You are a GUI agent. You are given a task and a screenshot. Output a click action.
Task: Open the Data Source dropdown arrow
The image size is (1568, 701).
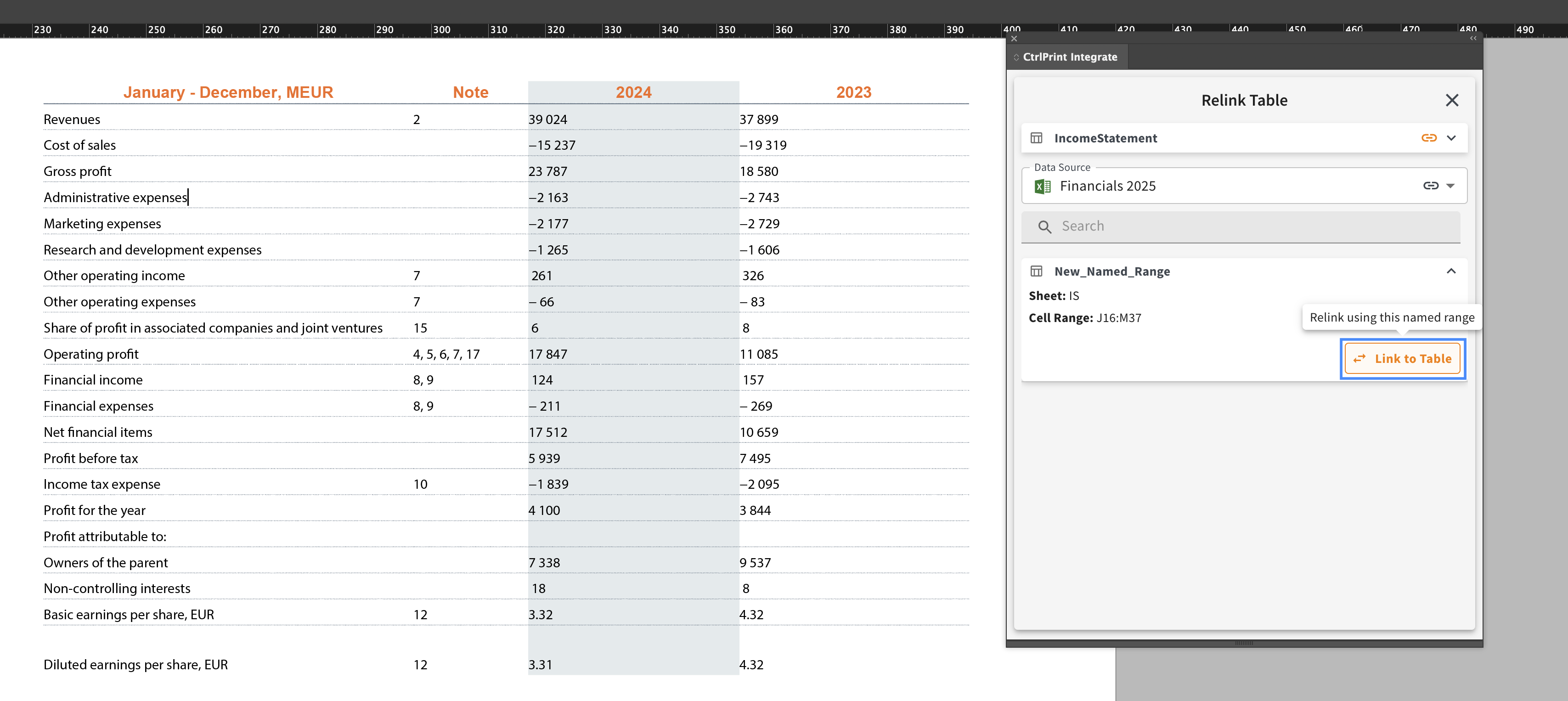click(1450, 186)
